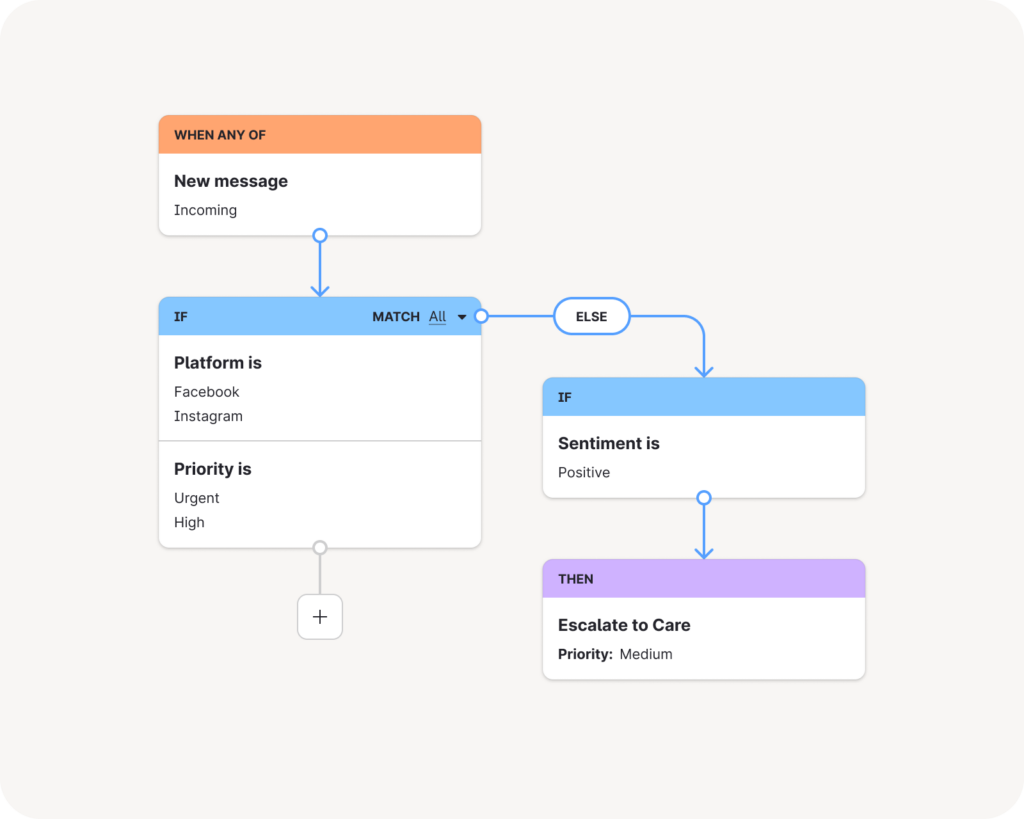Toggle the Urgent priority option
Screen dimensions: 1024x819
pos(196,497)
